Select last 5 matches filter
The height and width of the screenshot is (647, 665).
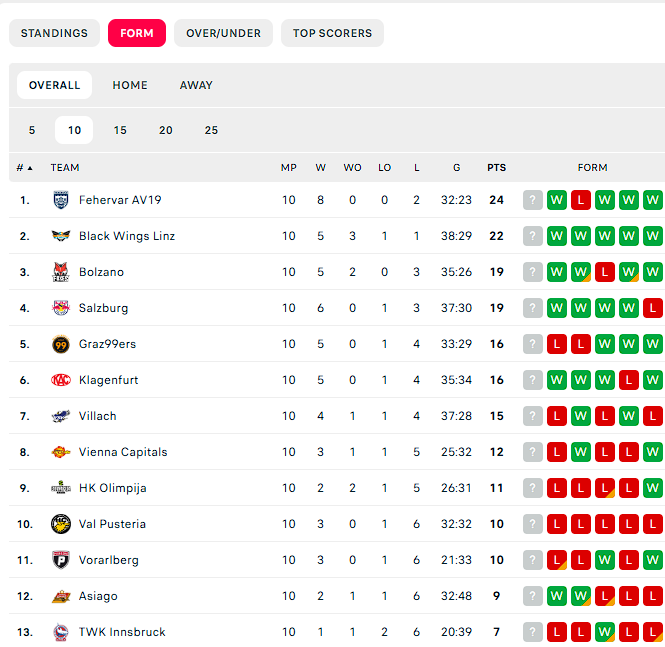[32, 130]
